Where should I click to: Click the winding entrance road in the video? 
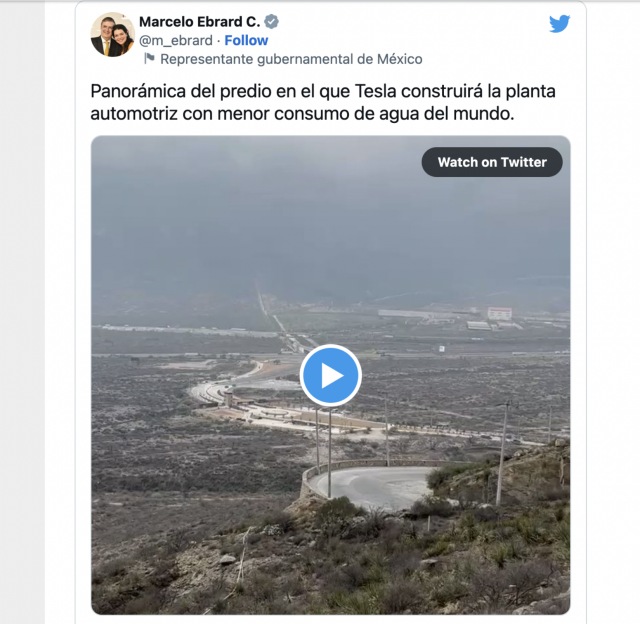[229, 384]
